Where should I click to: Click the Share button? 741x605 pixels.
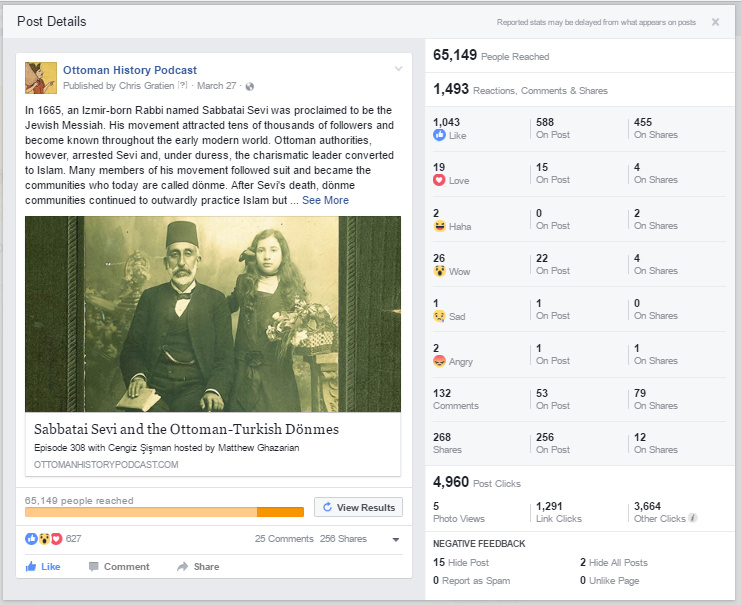(198, 566)
